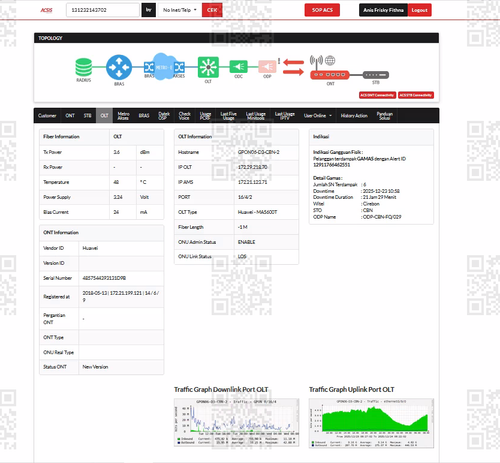This screenshot has width=500, height=463.
Task: Click the green ODC icon
Action: pyautogui.click(x=238, y=67)
